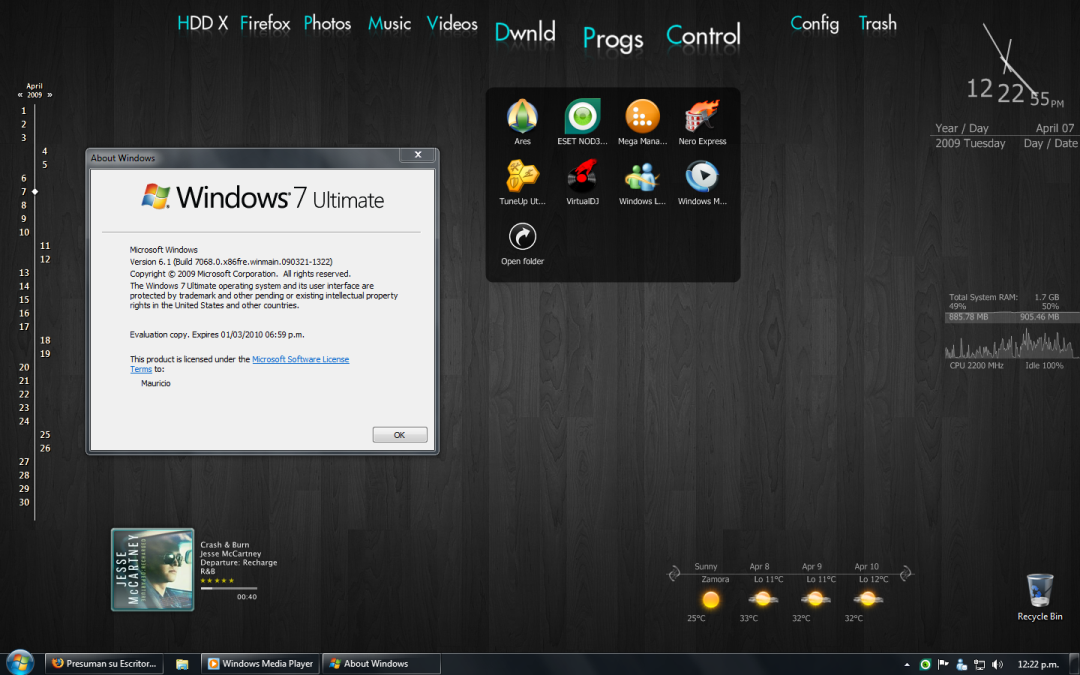The image size is (1080, 675).
Task: Click today's sunny weather icon
Action: pos(711,599)
